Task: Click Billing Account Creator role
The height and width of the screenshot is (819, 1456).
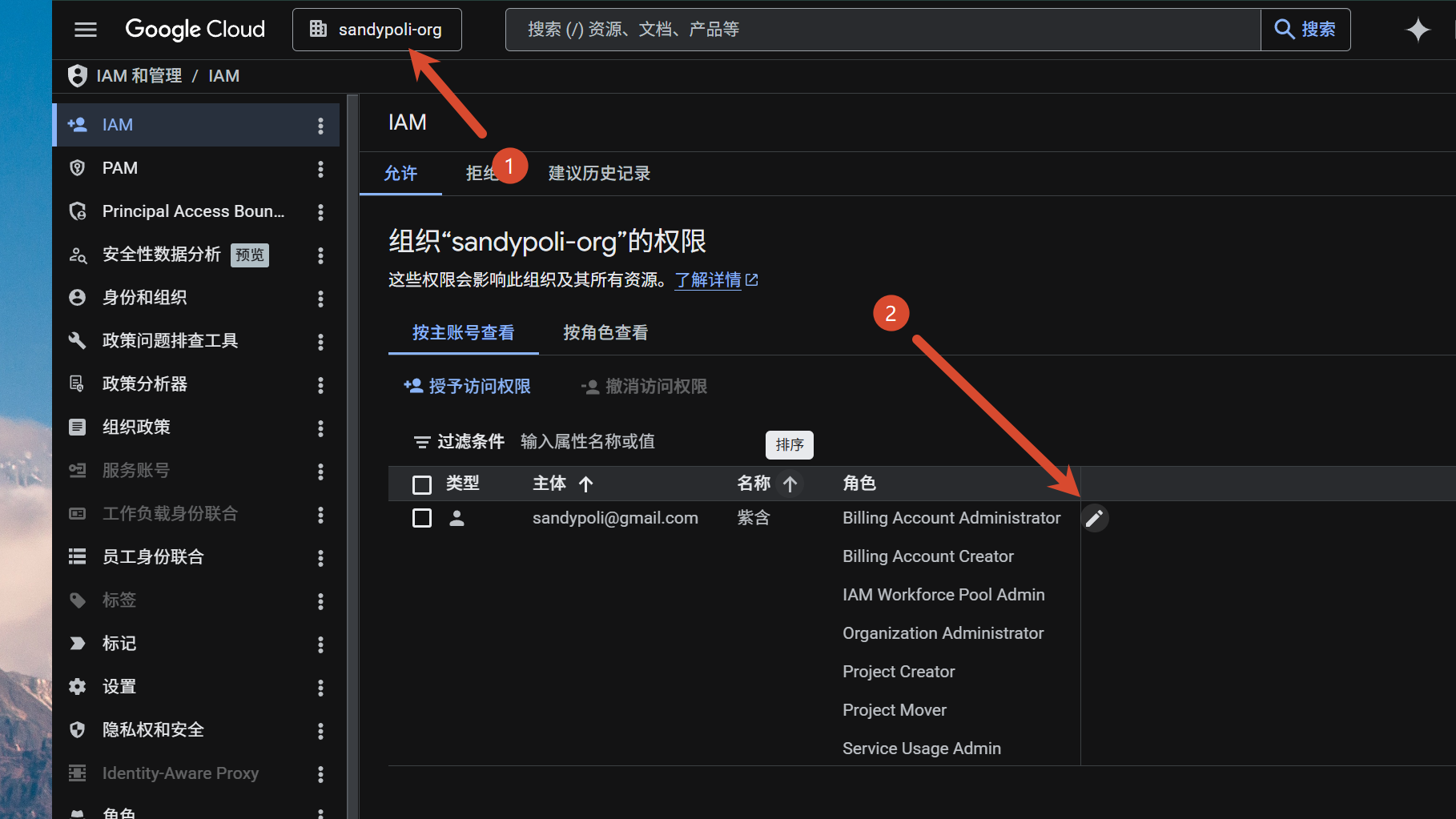Action: (x=928, y=556)
